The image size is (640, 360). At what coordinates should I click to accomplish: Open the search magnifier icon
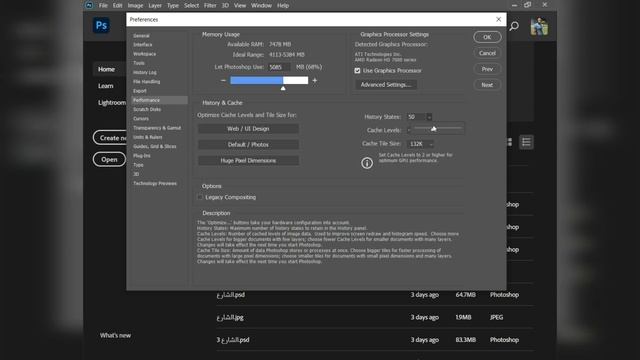coord(514,27)
